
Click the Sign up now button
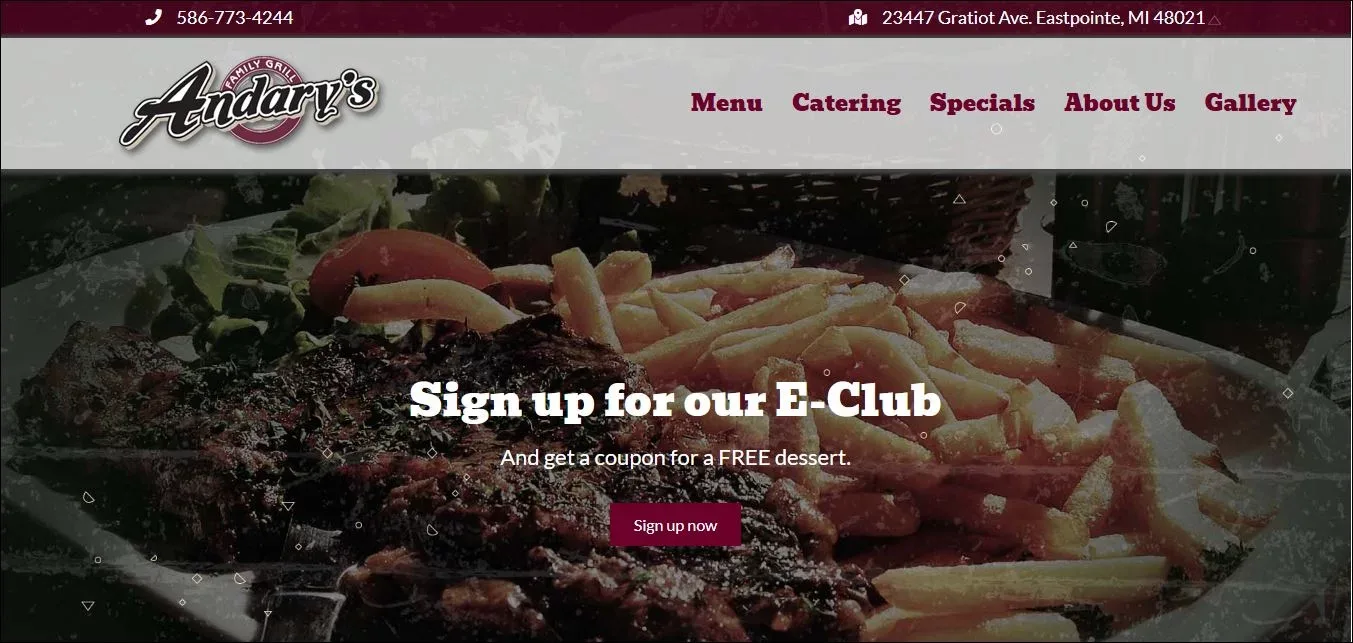[x=676, y=525]
